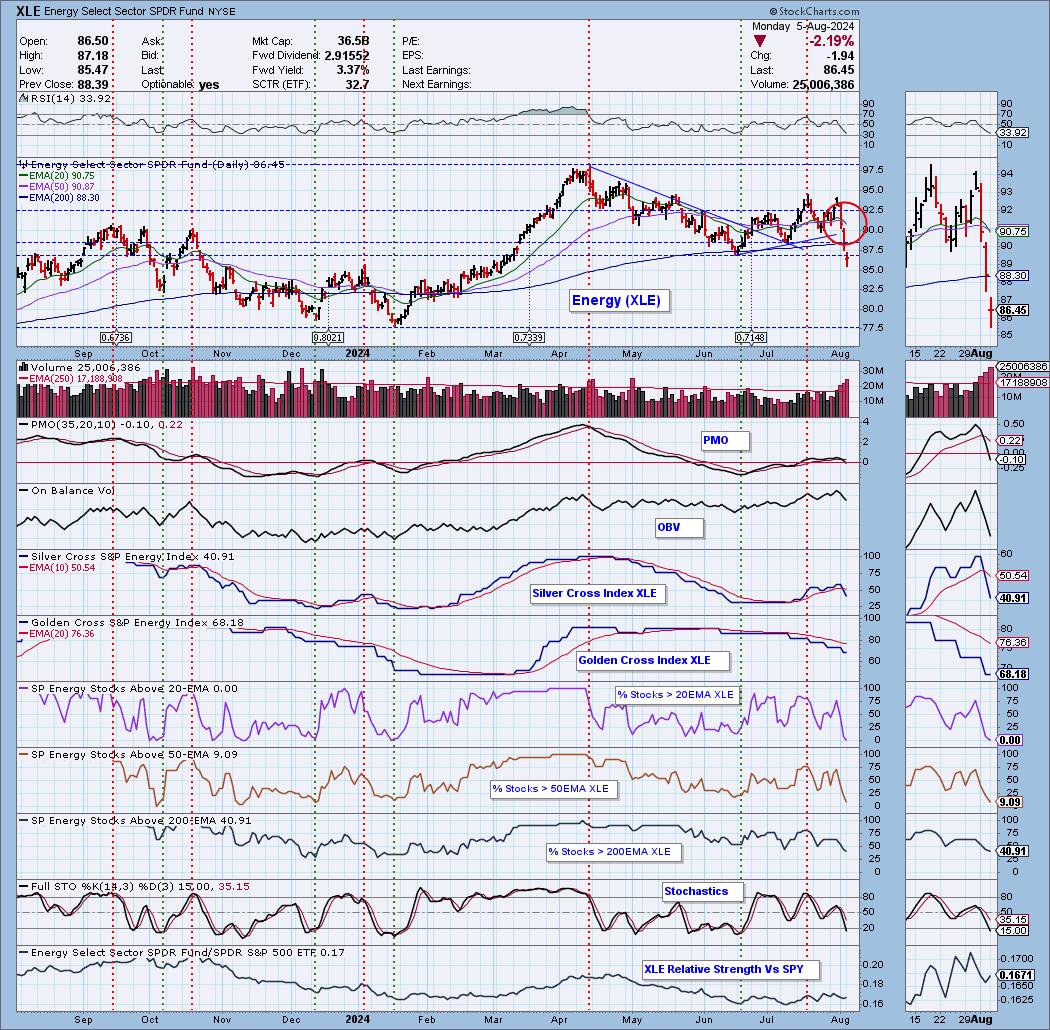Click the Fwd Yield 3.37% value
The image size is (1050, 1030).
[352, 70]
